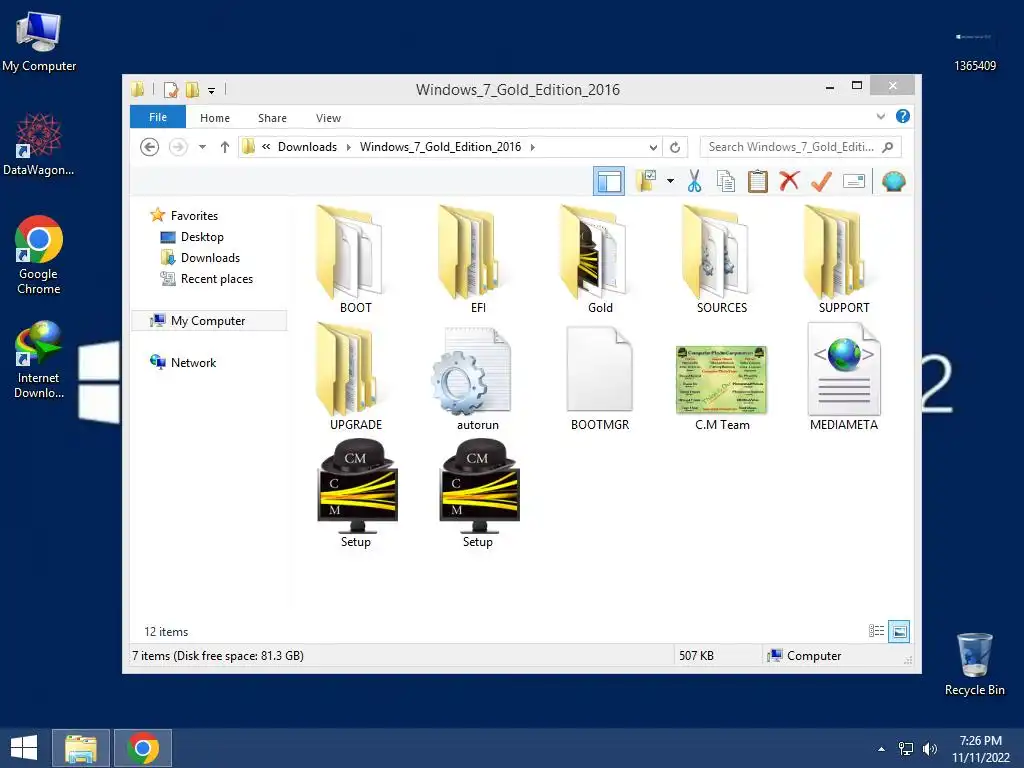Open the DataWagon desktop shortcut
1024x768 pixels.
[x=39, y=144]
